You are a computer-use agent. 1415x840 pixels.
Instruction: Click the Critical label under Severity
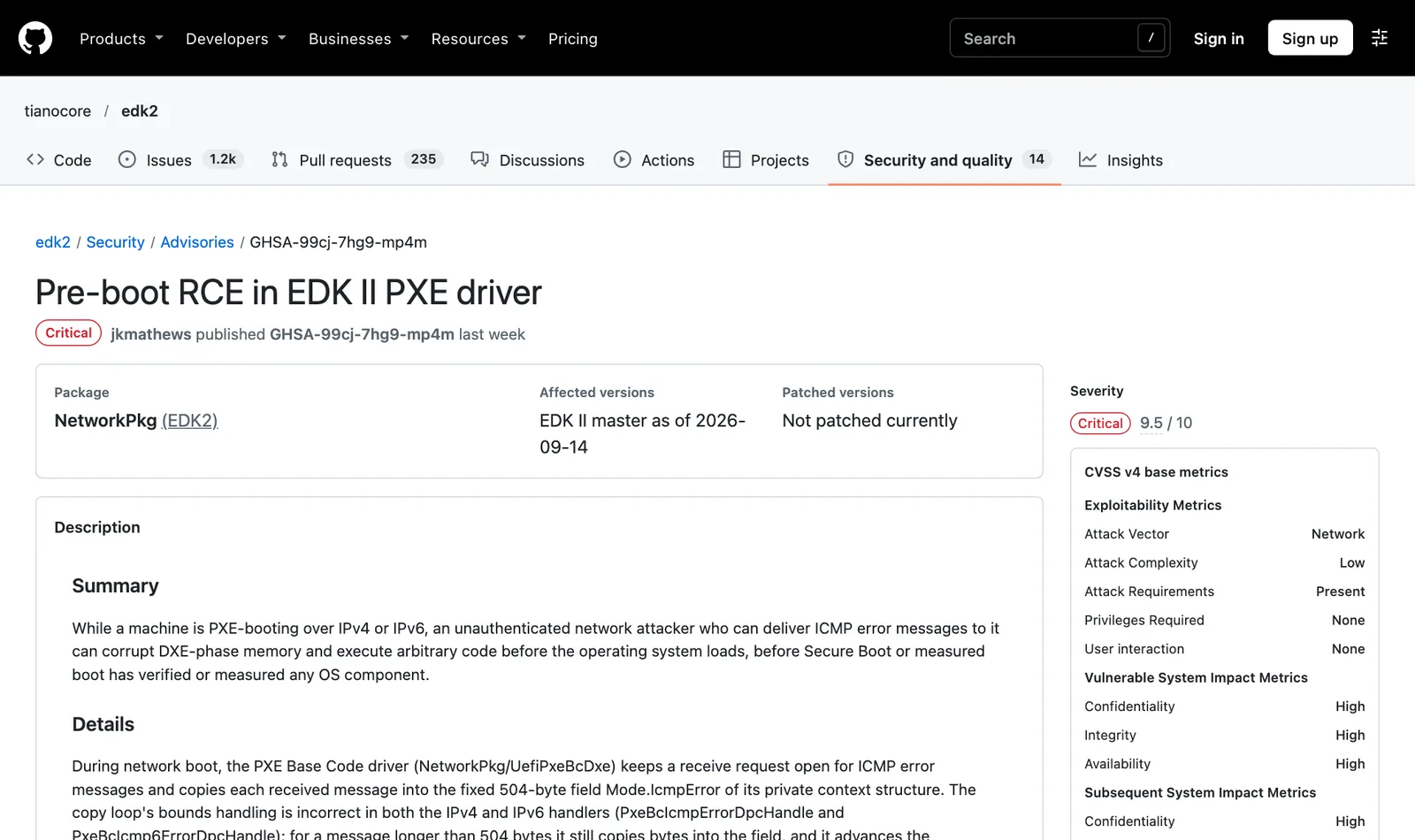[1100, 424]
